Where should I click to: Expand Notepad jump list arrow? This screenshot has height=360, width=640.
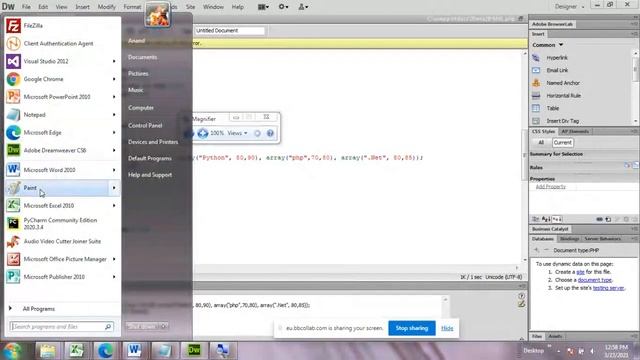click(x=114, y=115)
